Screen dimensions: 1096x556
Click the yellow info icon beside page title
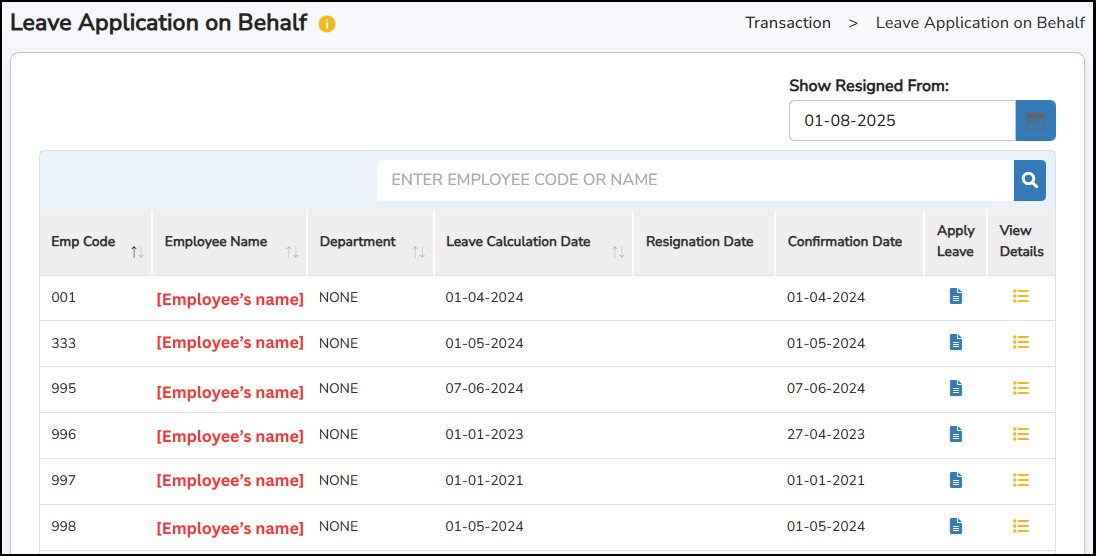(327, 24)
